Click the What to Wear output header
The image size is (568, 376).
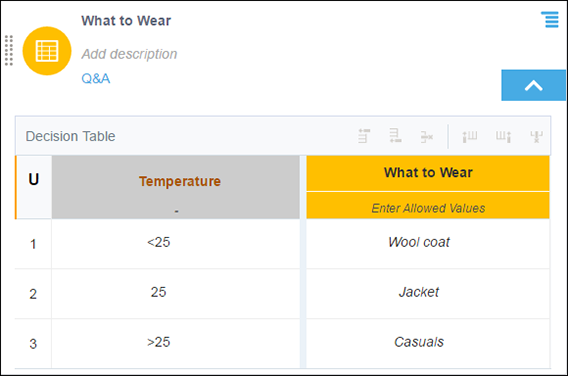(x=428, y=173)
